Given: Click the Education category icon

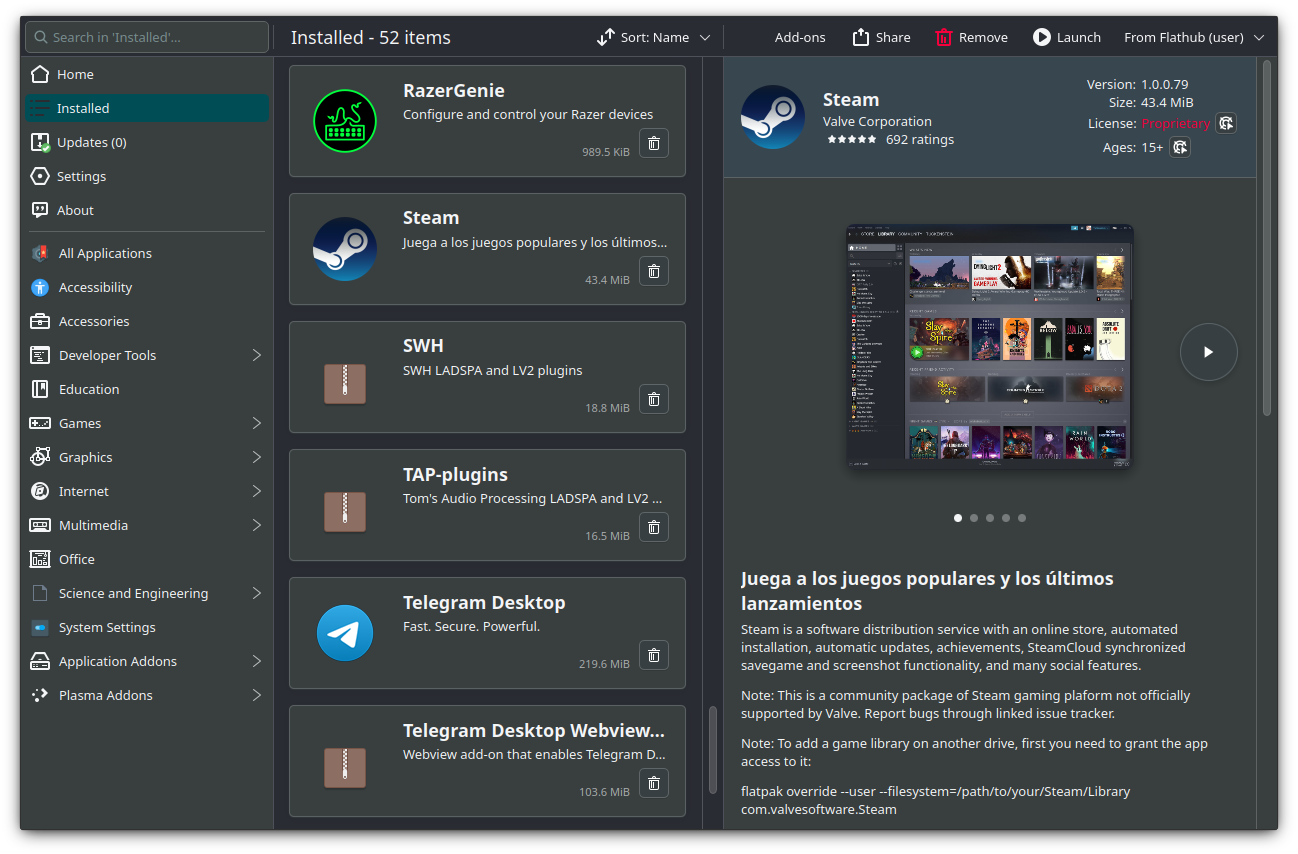Looking at the screenshot, I should [x=40, y=389].
